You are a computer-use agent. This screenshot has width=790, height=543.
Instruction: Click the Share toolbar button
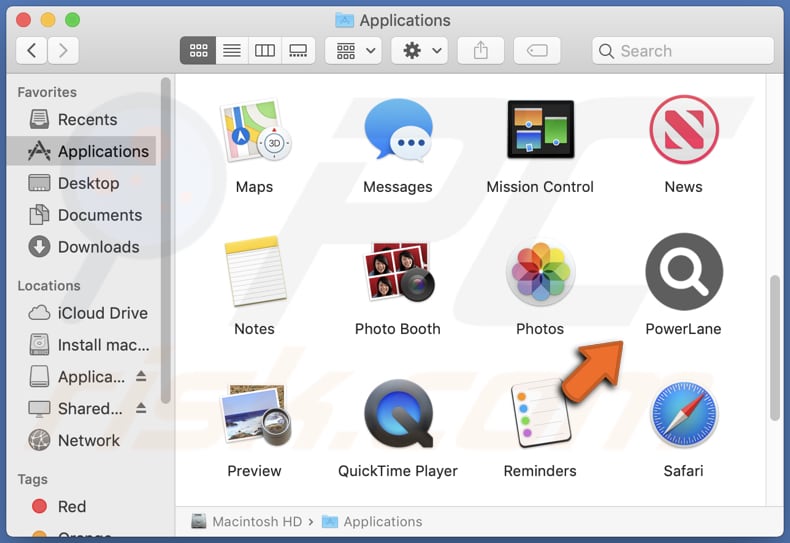click(x=481, y=50)
